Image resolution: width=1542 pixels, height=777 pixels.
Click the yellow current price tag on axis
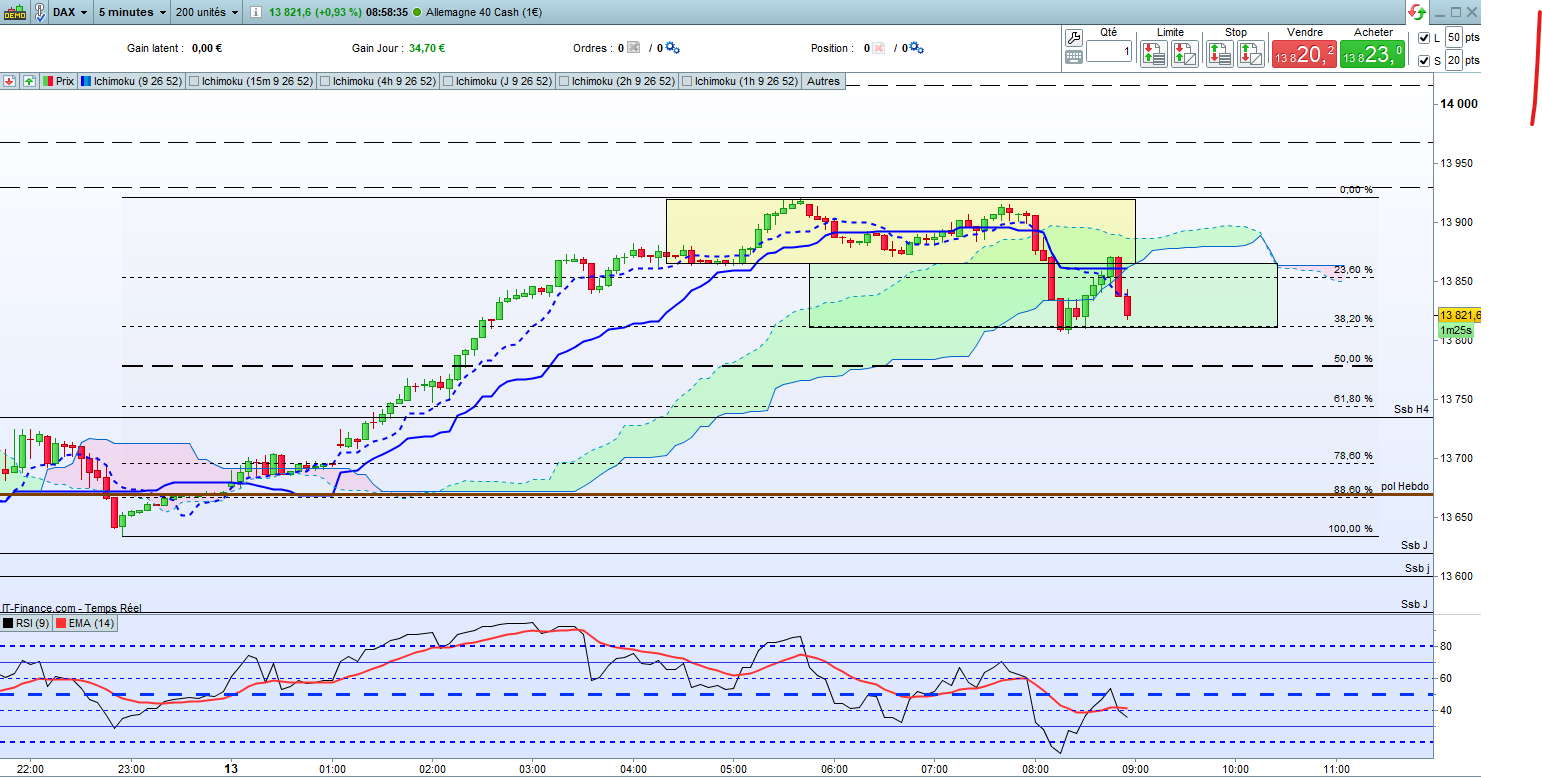1460,315
